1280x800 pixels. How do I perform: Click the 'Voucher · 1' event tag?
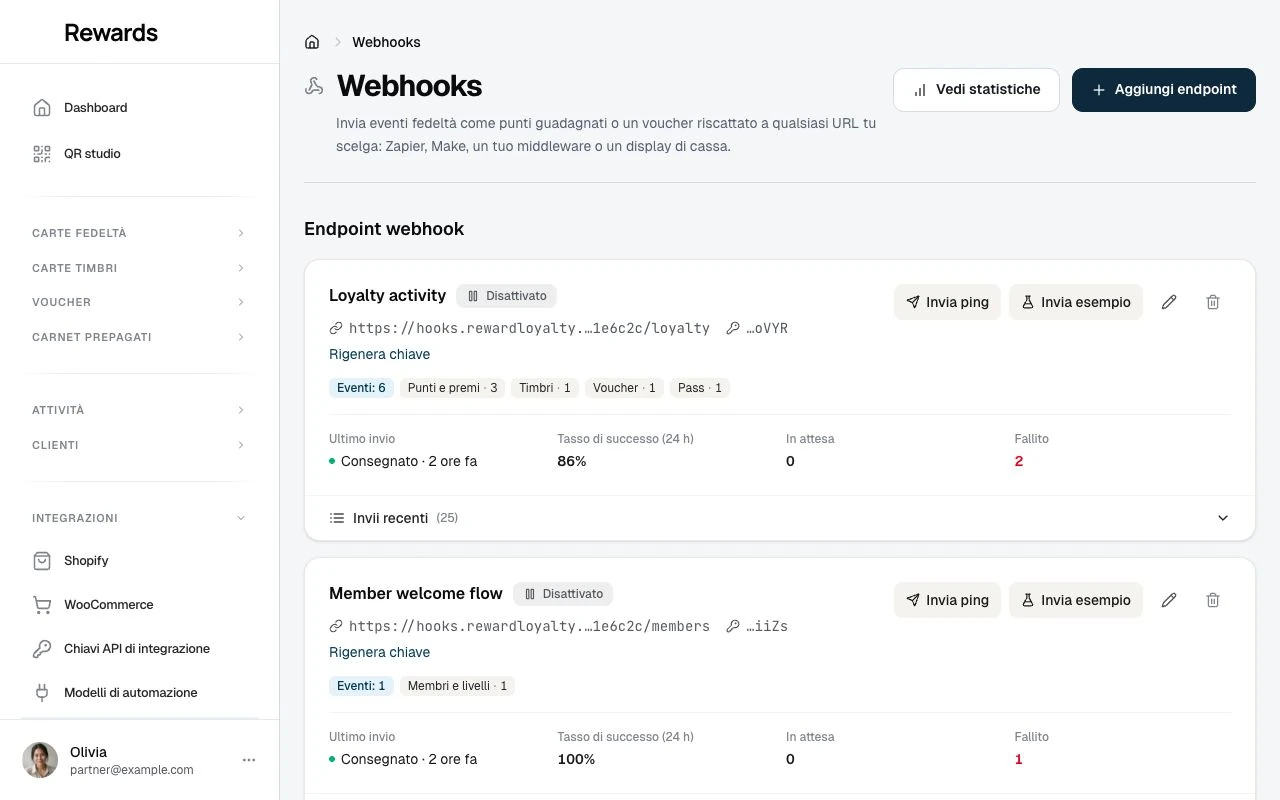click(624, 388)
